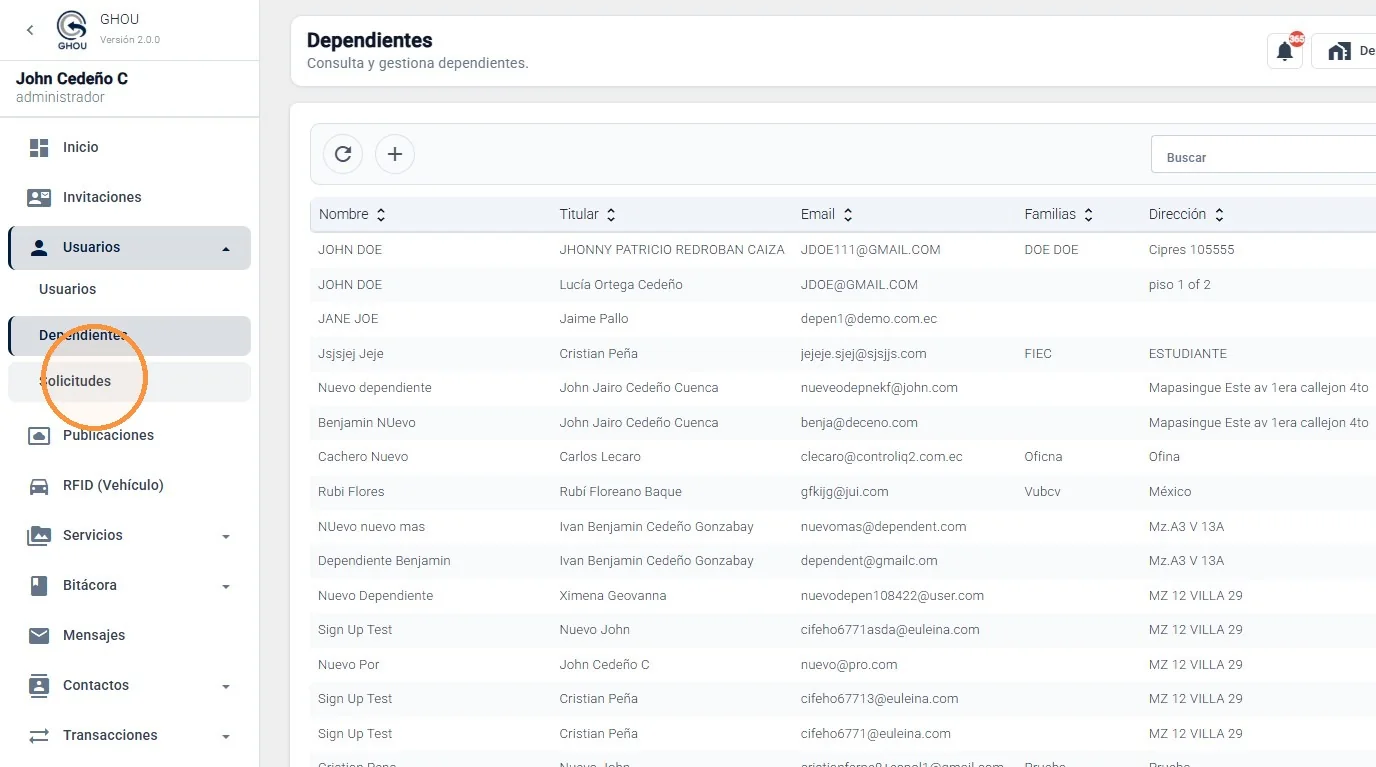Click the Publicaciones cloud icon
The height and width of the screenshot is (767, 1376).
(x=39, y=436)
